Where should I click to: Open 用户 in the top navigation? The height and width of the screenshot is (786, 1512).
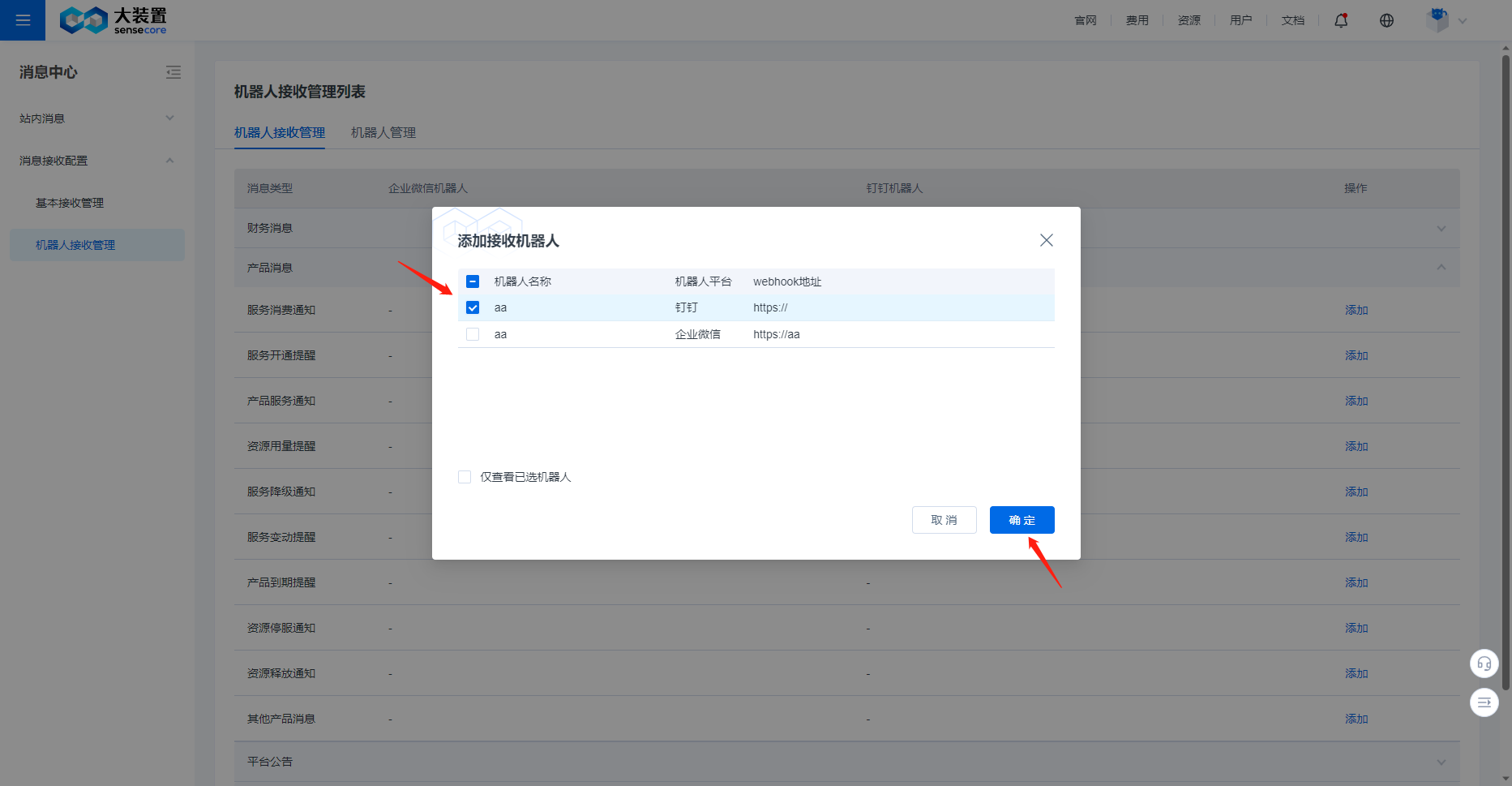point(1241,20)
